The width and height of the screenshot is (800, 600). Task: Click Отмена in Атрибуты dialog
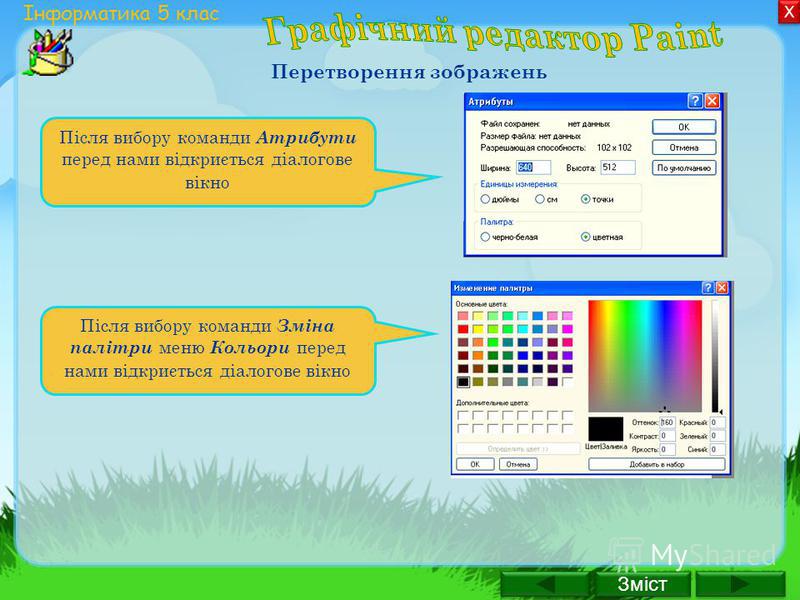[684, 147]
